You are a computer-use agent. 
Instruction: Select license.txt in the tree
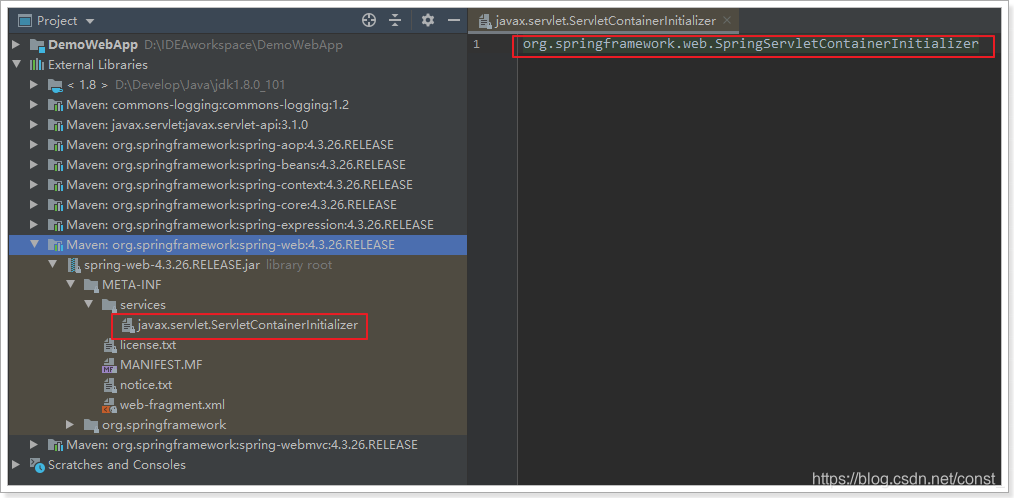coord(148,345)
